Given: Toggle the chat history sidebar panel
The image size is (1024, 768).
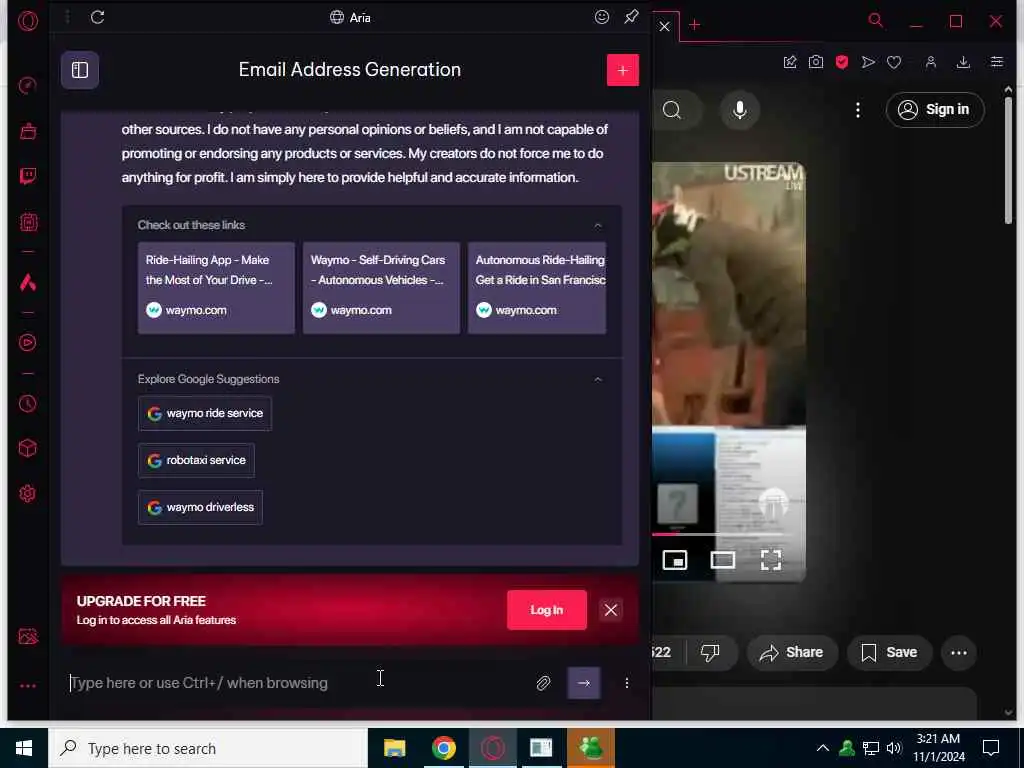Looking at the screenshot, I should coord(80,70).
